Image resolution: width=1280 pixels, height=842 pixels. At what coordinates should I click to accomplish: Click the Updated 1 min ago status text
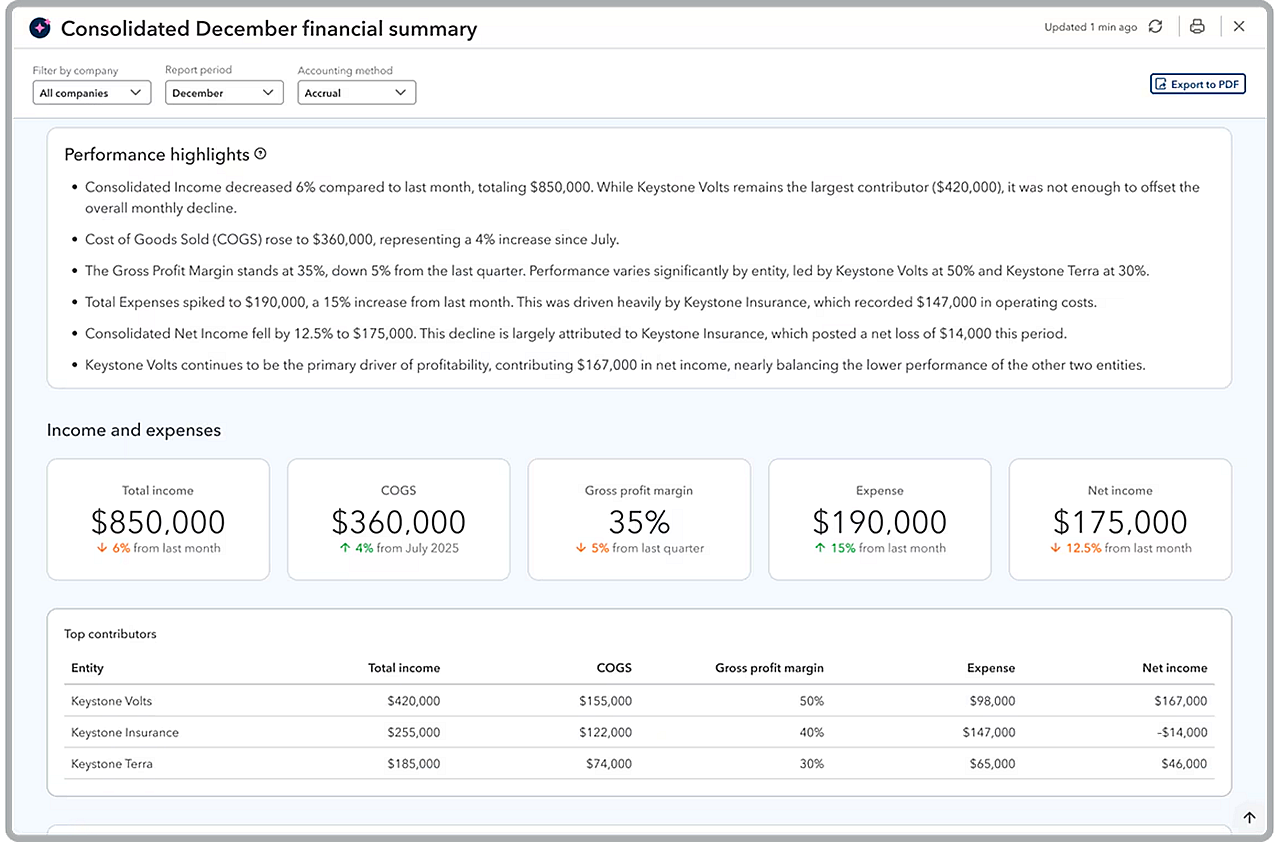pyautogui.click(x=1091, y=27)
